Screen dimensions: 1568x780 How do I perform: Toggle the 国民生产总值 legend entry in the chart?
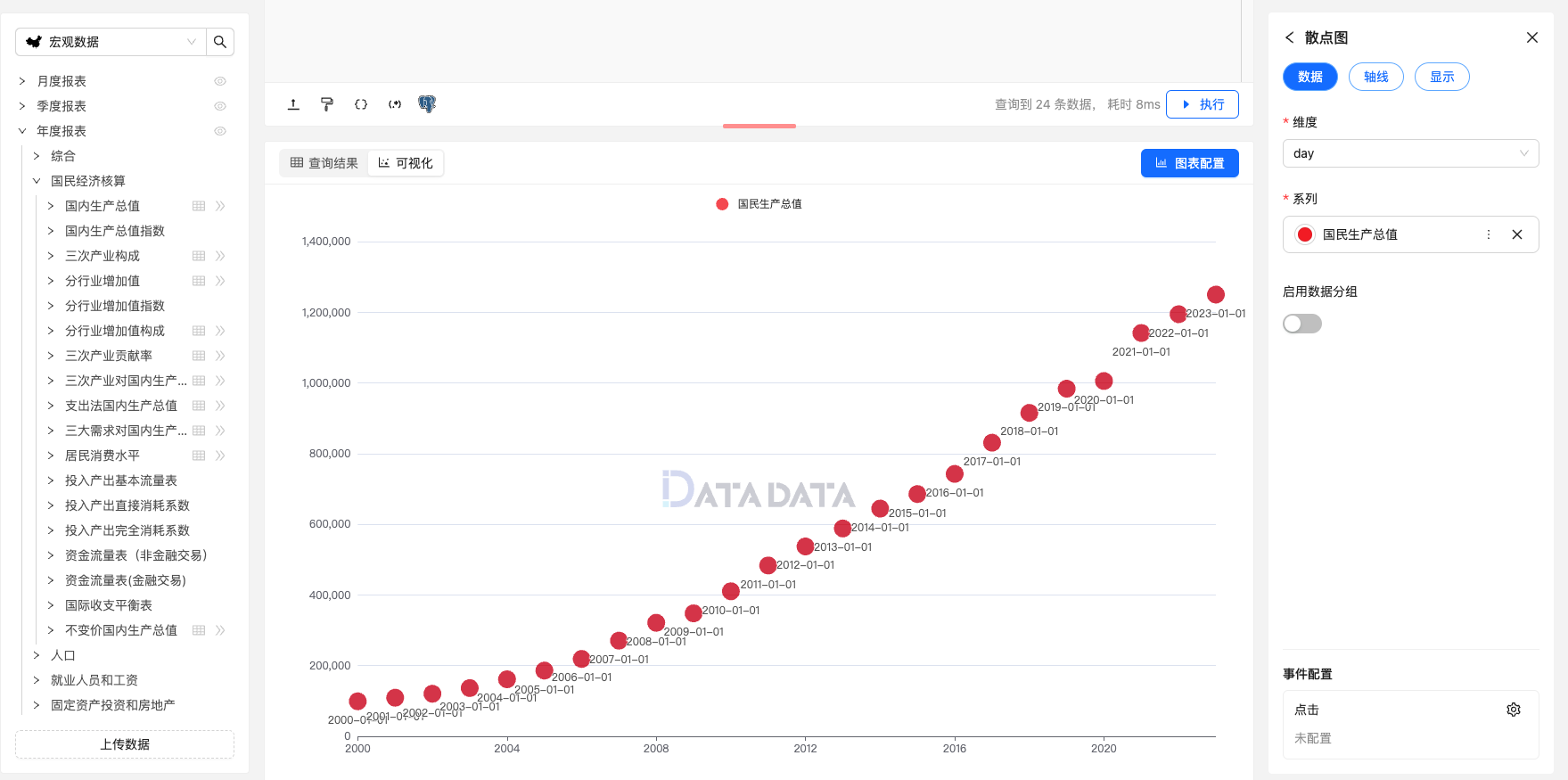pos(759,204)
